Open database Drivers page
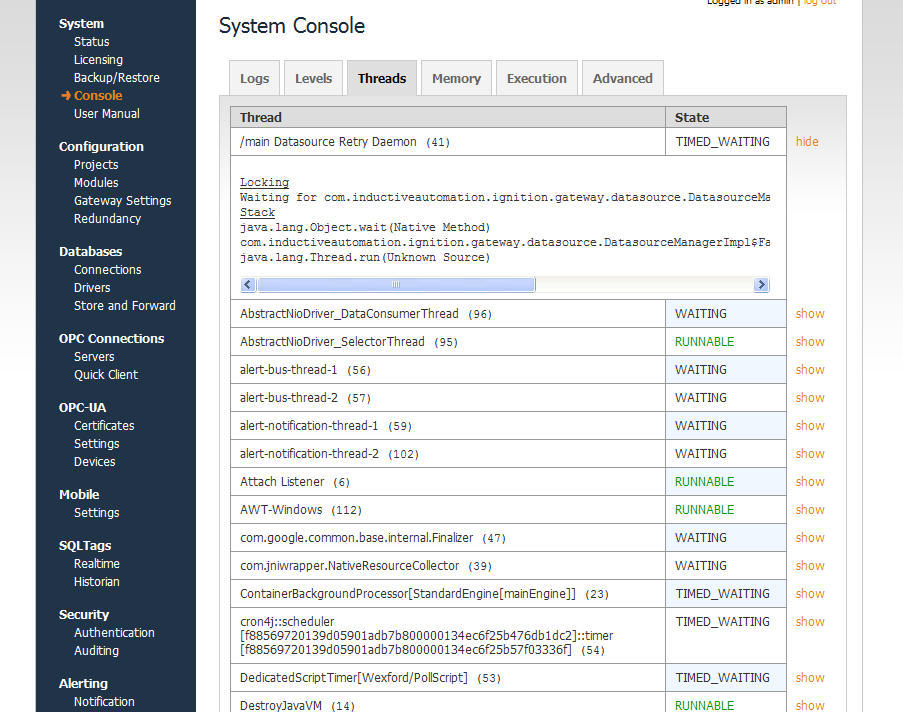Image resolution: width=903 pixels, height=712 pixels. tap(92, 287)
